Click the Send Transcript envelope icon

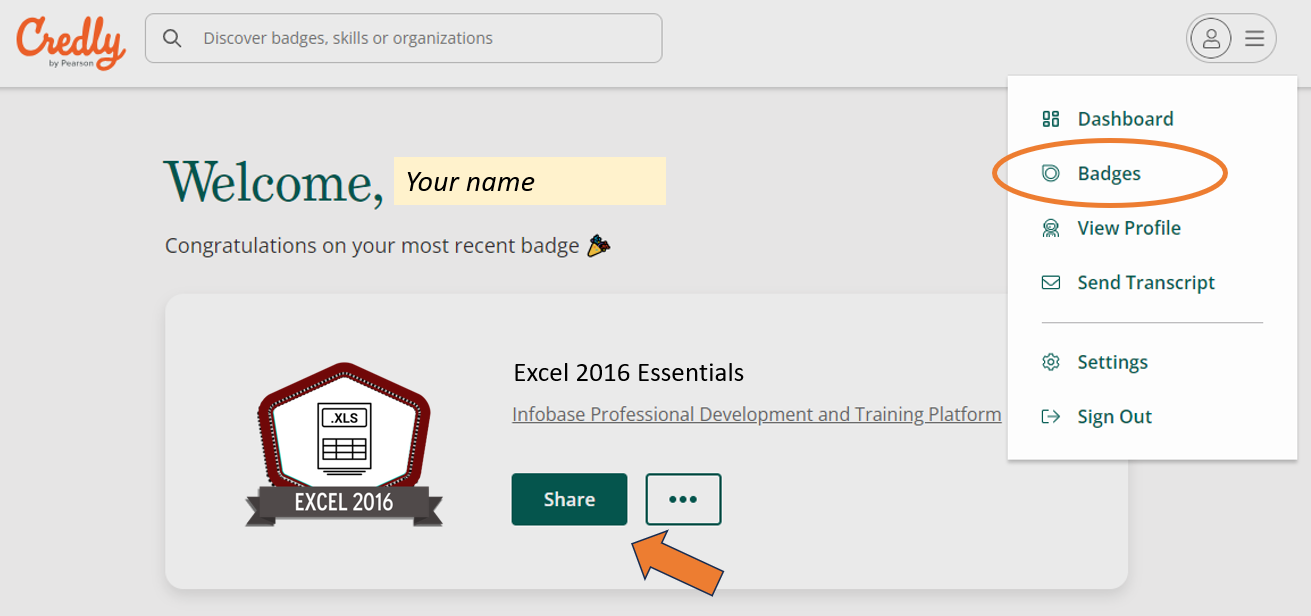pyautogui.click(x=1050, y=283)
